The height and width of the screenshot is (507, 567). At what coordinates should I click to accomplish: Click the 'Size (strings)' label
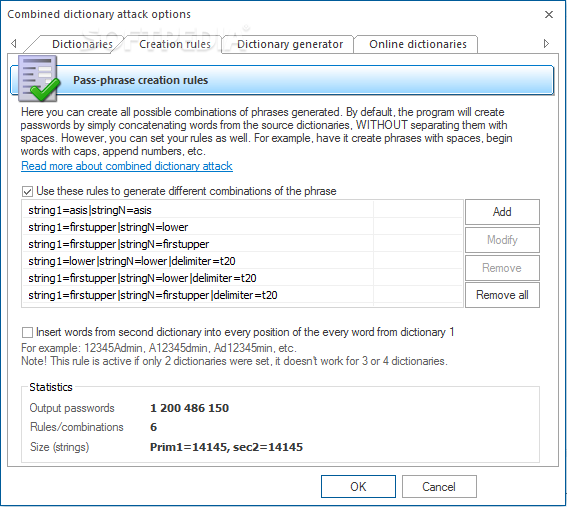click(60, 447)
